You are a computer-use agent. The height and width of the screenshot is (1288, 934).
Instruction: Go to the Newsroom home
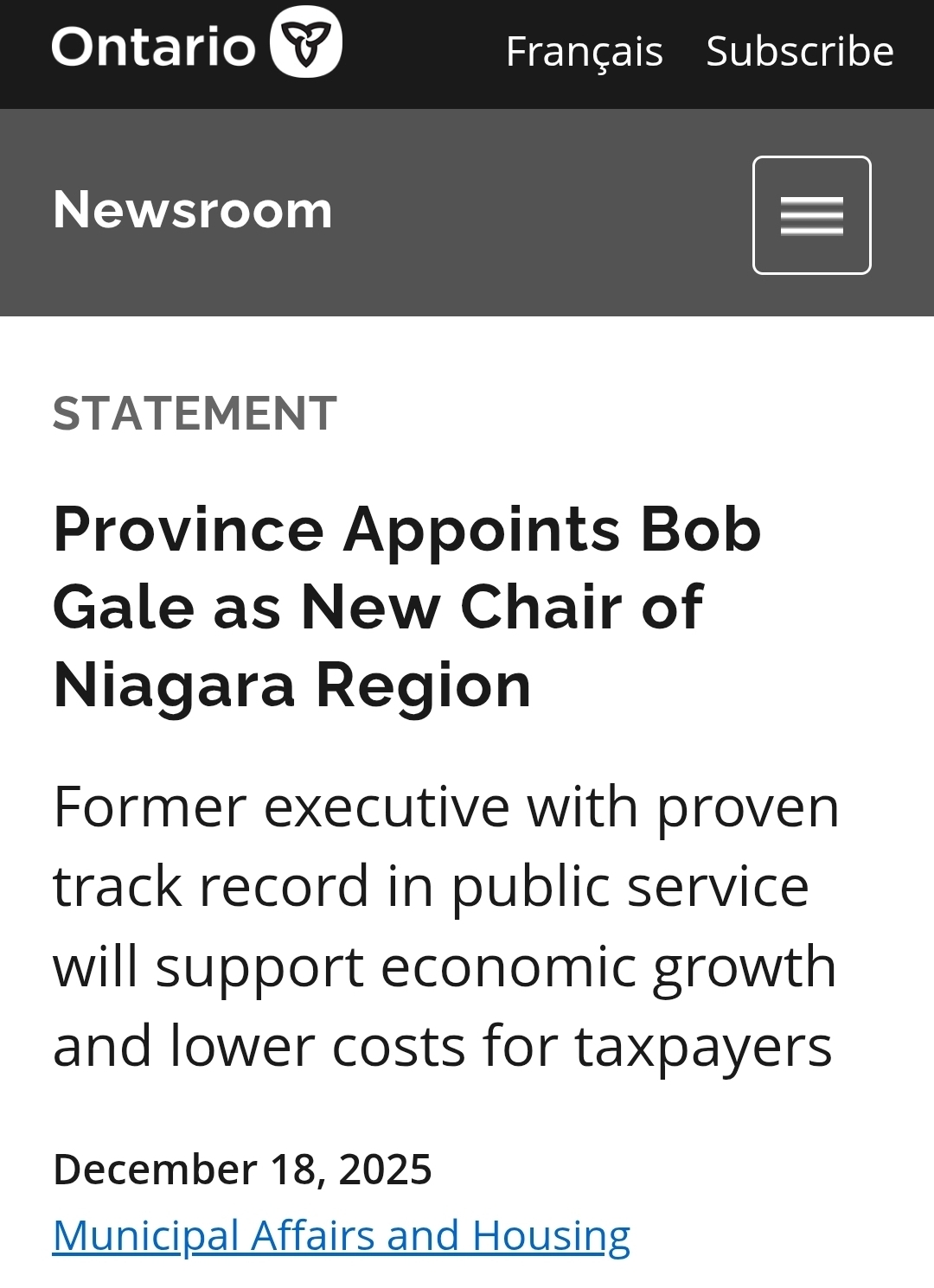pyautogui.click(x=192, y=210)
